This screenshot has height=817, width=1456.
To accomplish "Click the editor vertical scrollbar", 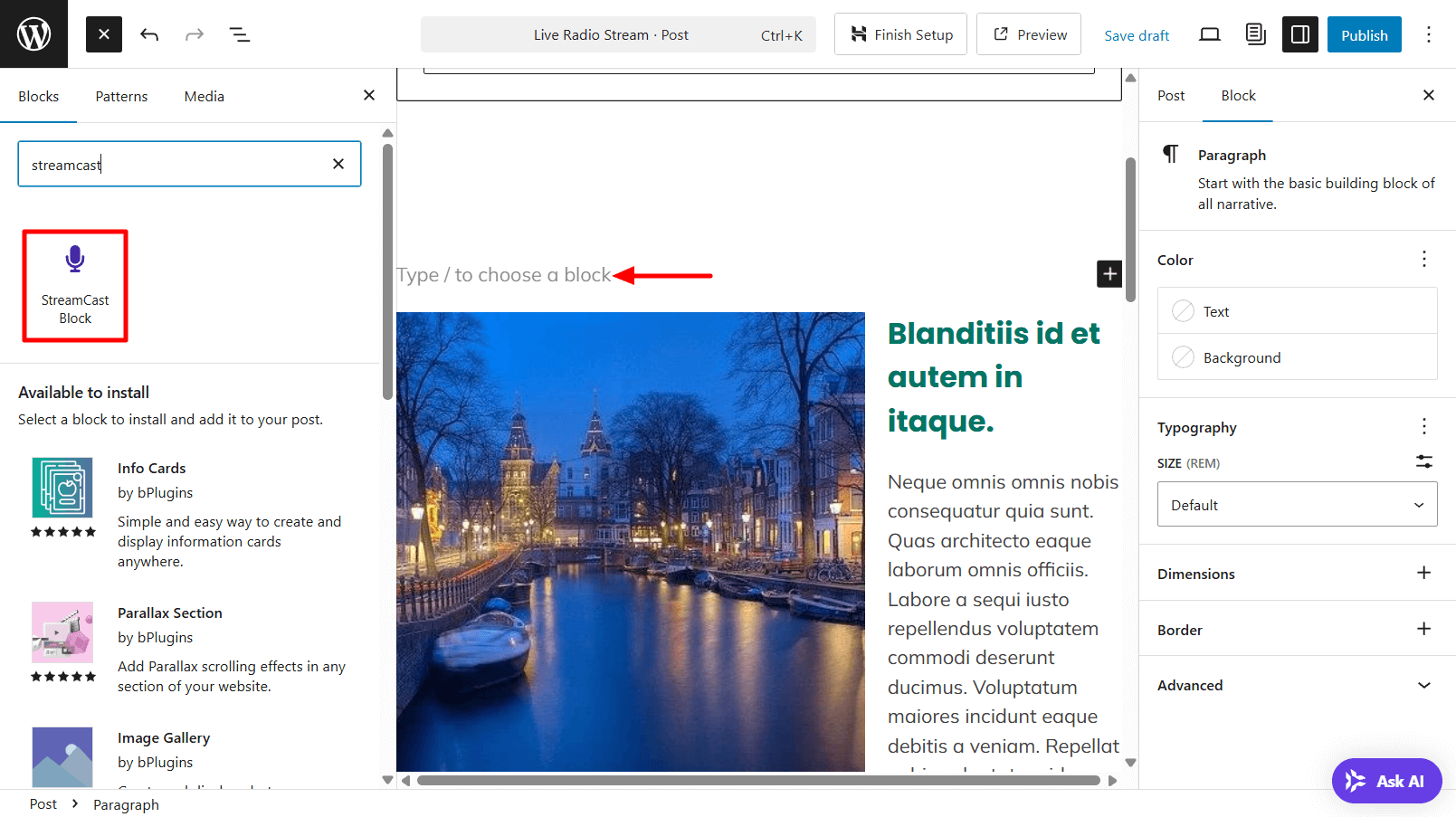I will click(x=1130, y=230).
